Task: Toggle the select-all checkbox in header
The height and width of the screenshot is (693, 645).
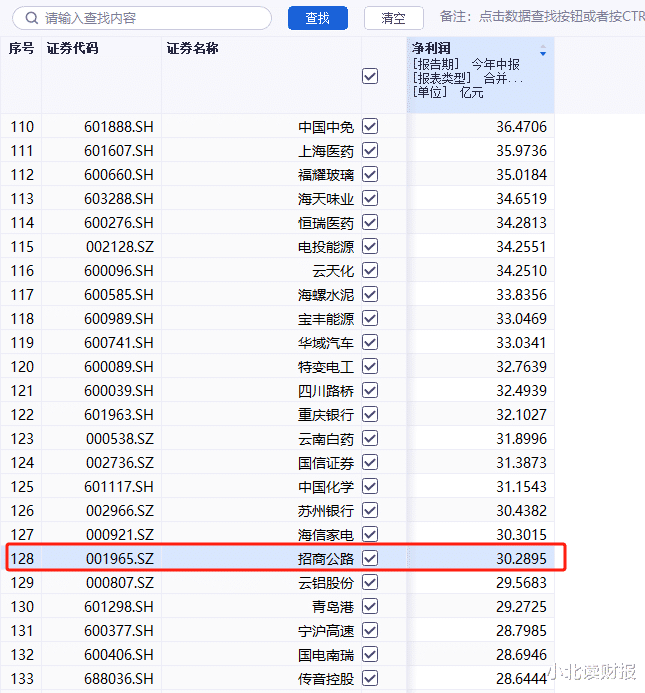Action: pyautogui.click(x=370, y=76)
